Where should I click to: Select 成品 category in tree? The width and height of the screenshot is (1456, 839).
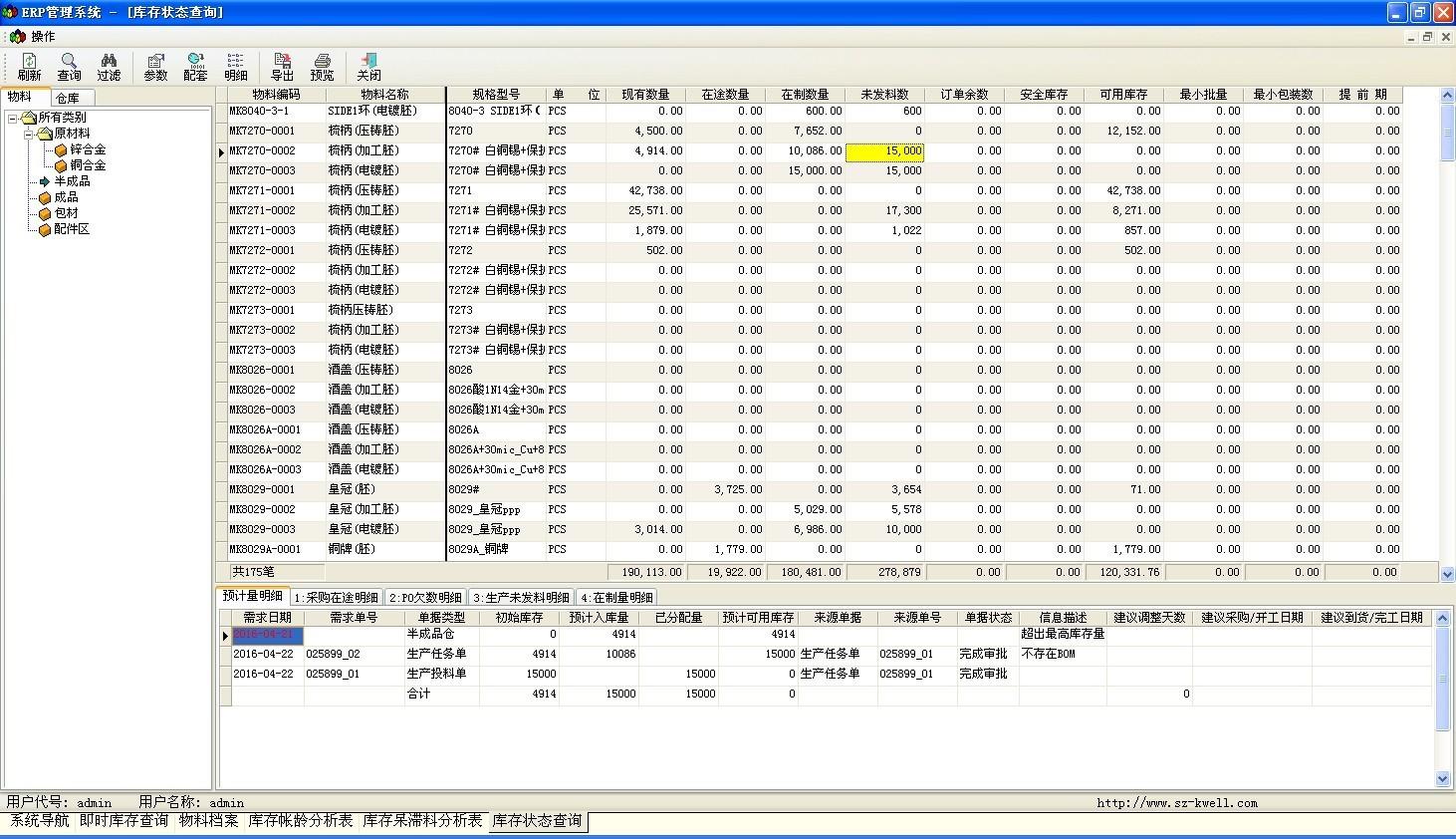(x=66, y=197)
